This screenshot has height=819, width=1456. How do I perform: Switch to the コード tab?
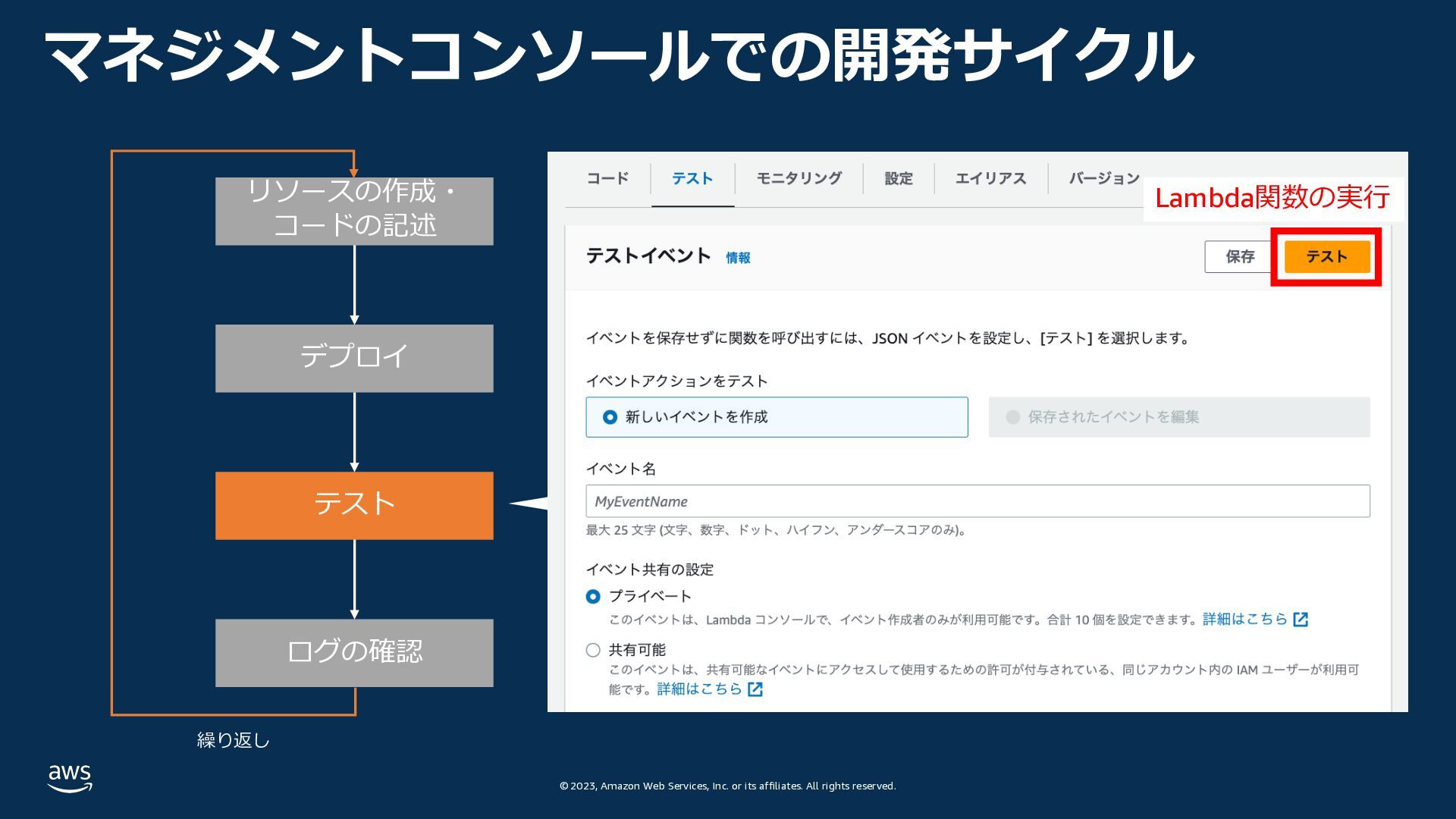coord(607,178)
